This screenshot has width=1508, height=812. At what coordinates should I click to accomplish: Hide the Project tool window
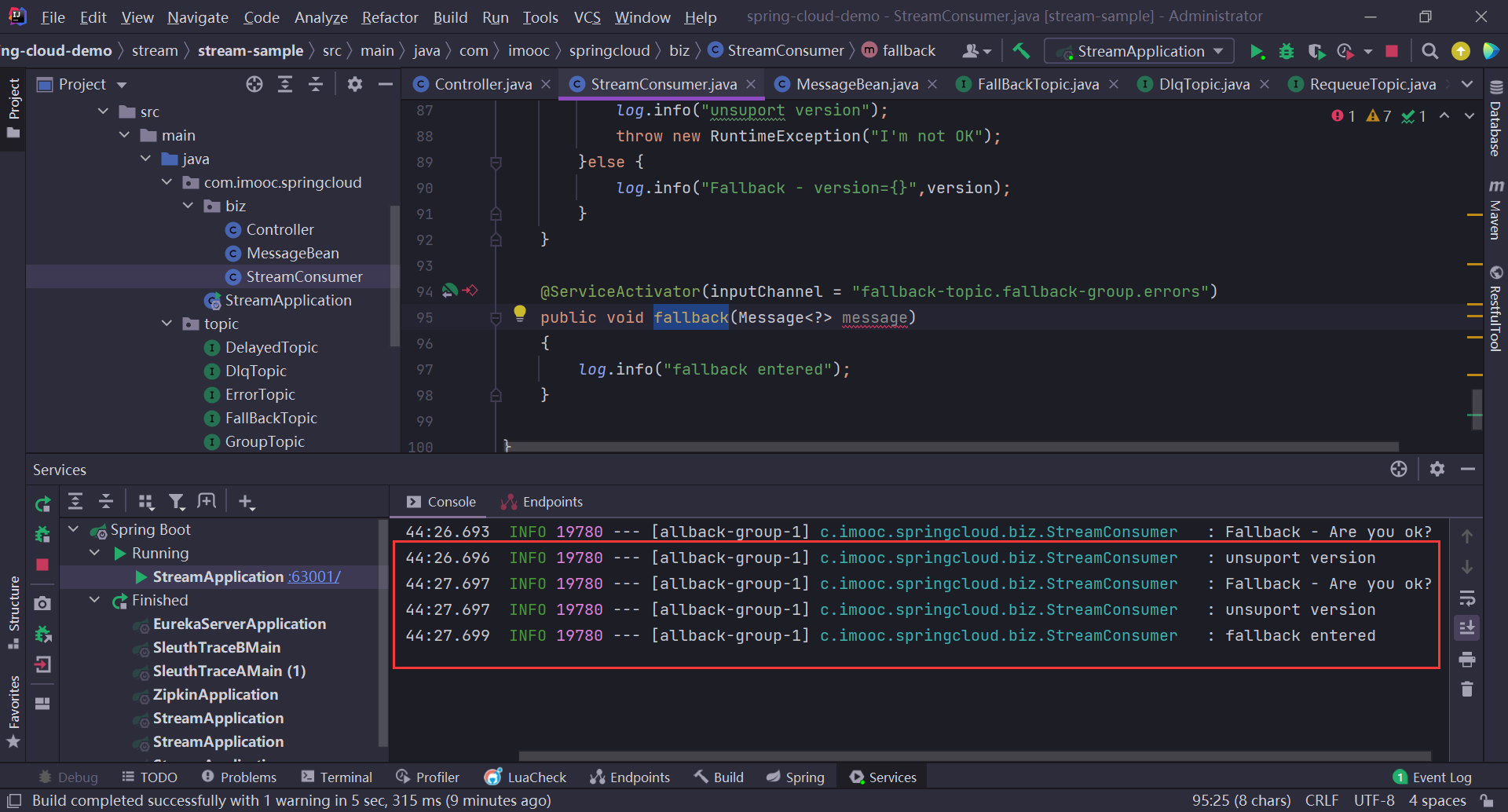click(x=385, y=84)
